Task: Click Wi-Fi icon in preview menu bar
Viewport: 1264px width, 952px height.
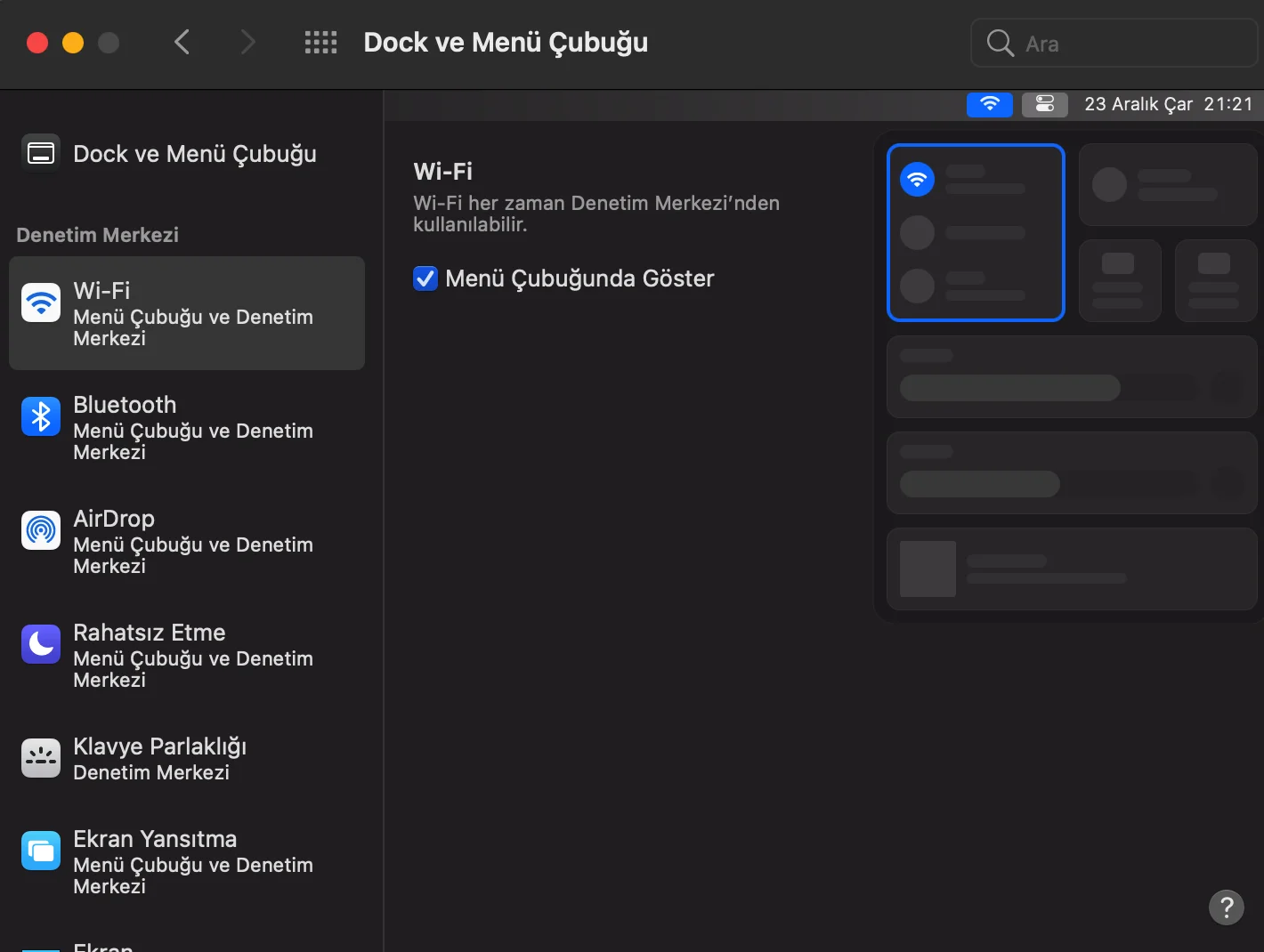Action: pos(989,104)
